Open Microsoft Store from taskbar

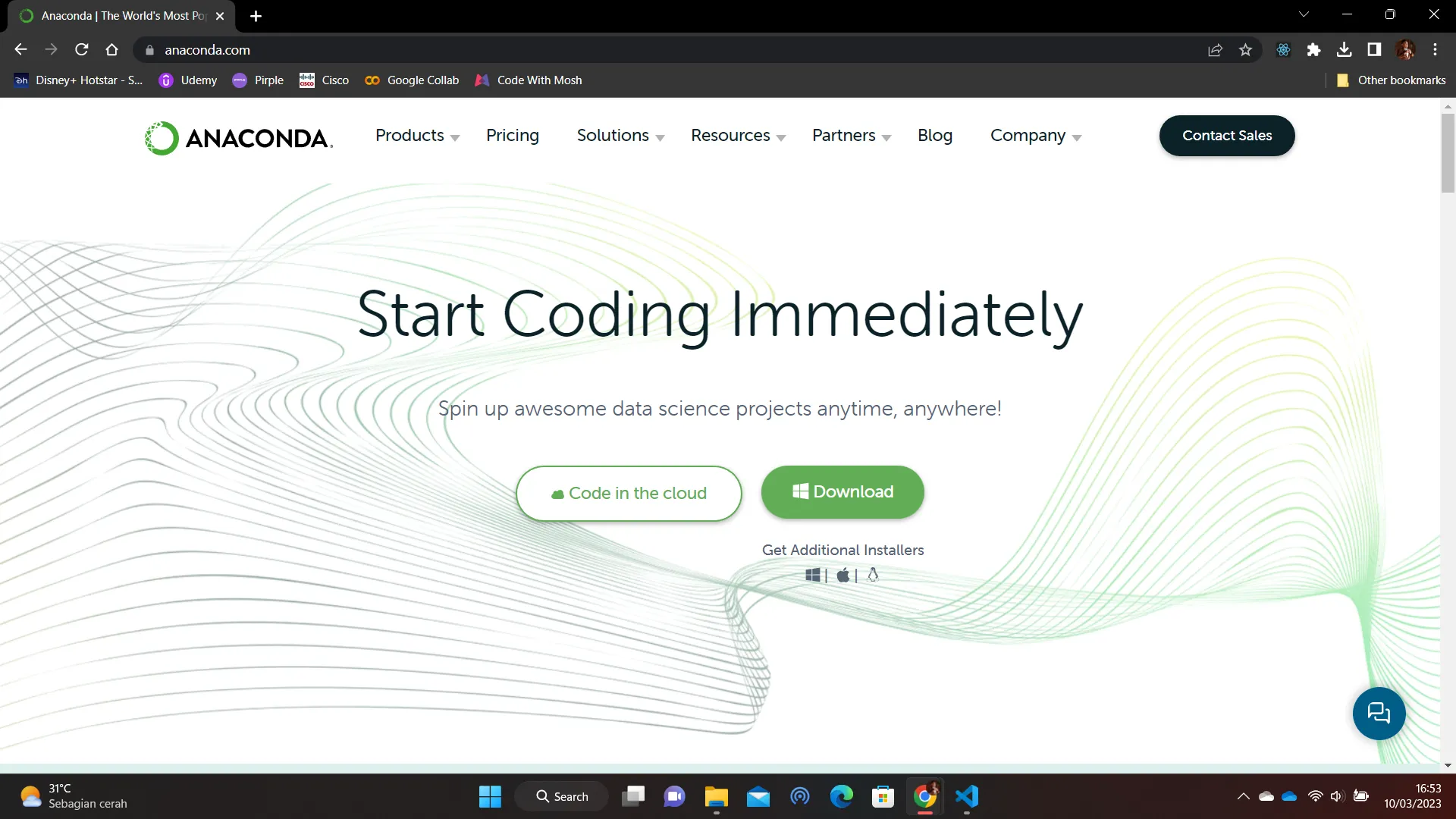(x=883, y=796)
